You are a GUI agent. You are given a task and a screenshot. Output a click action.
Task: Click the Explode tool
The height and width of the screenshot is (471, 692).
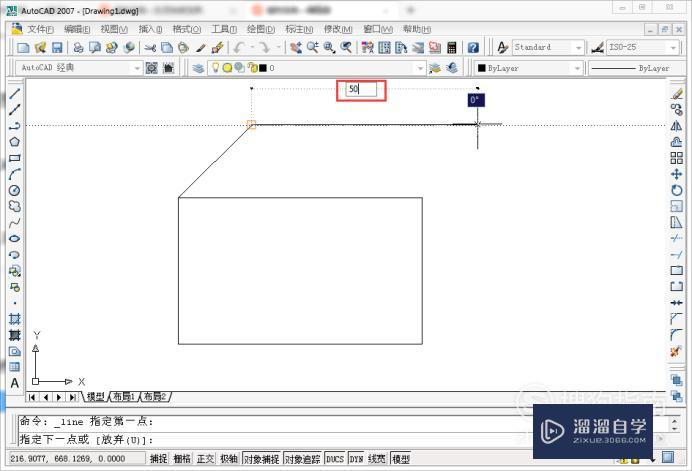pyautogui.click(x=677, y=351)
